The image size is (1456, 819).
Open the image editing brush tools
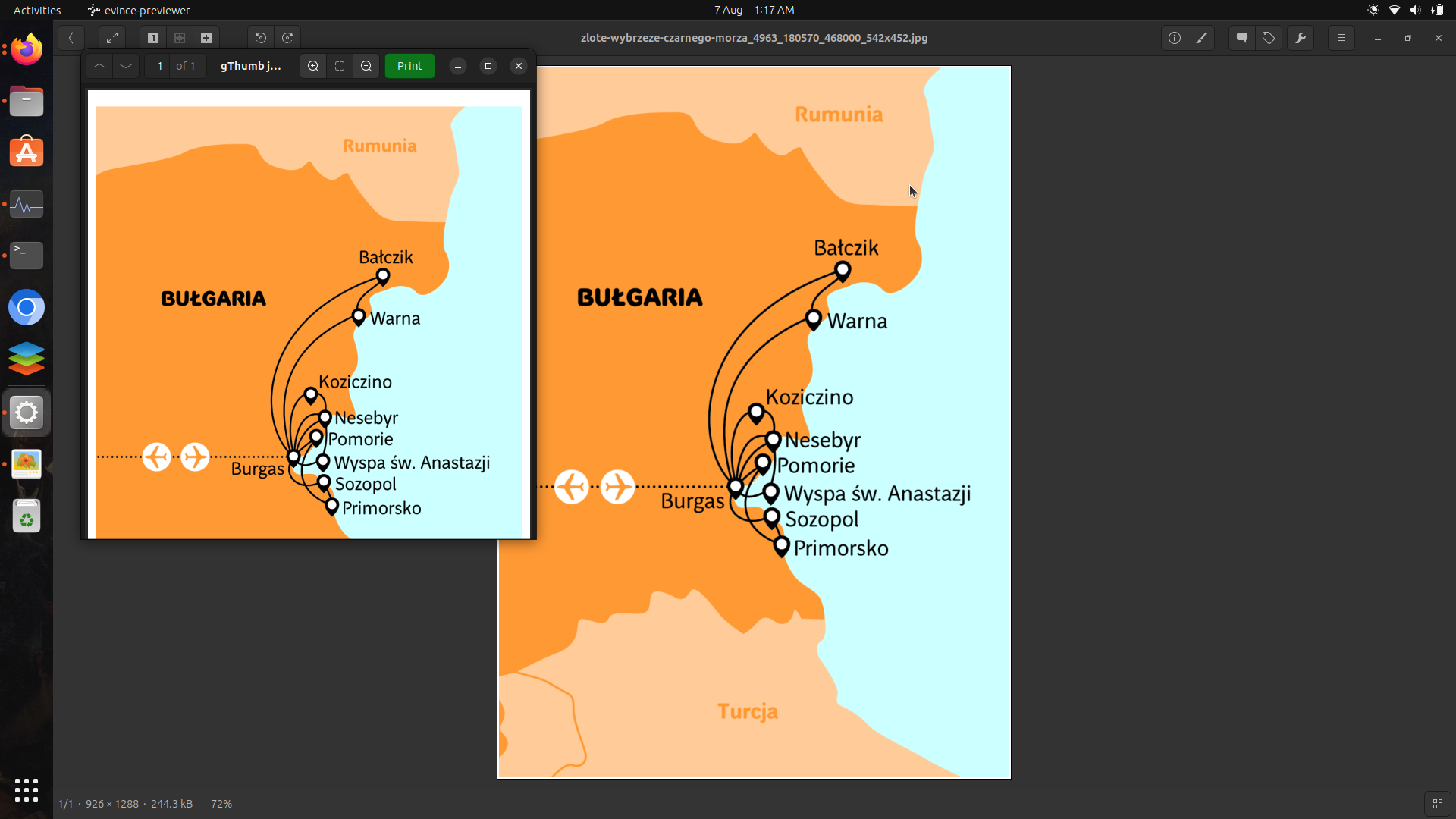tap(1201, 38)
